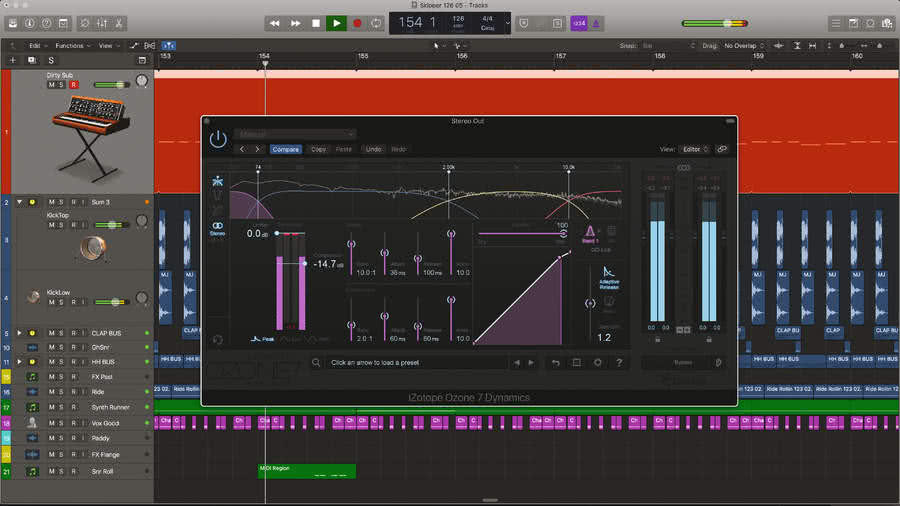Open the View Editor dropdown
This screenshot has height=506, width=900.
(x=695, y=149)
